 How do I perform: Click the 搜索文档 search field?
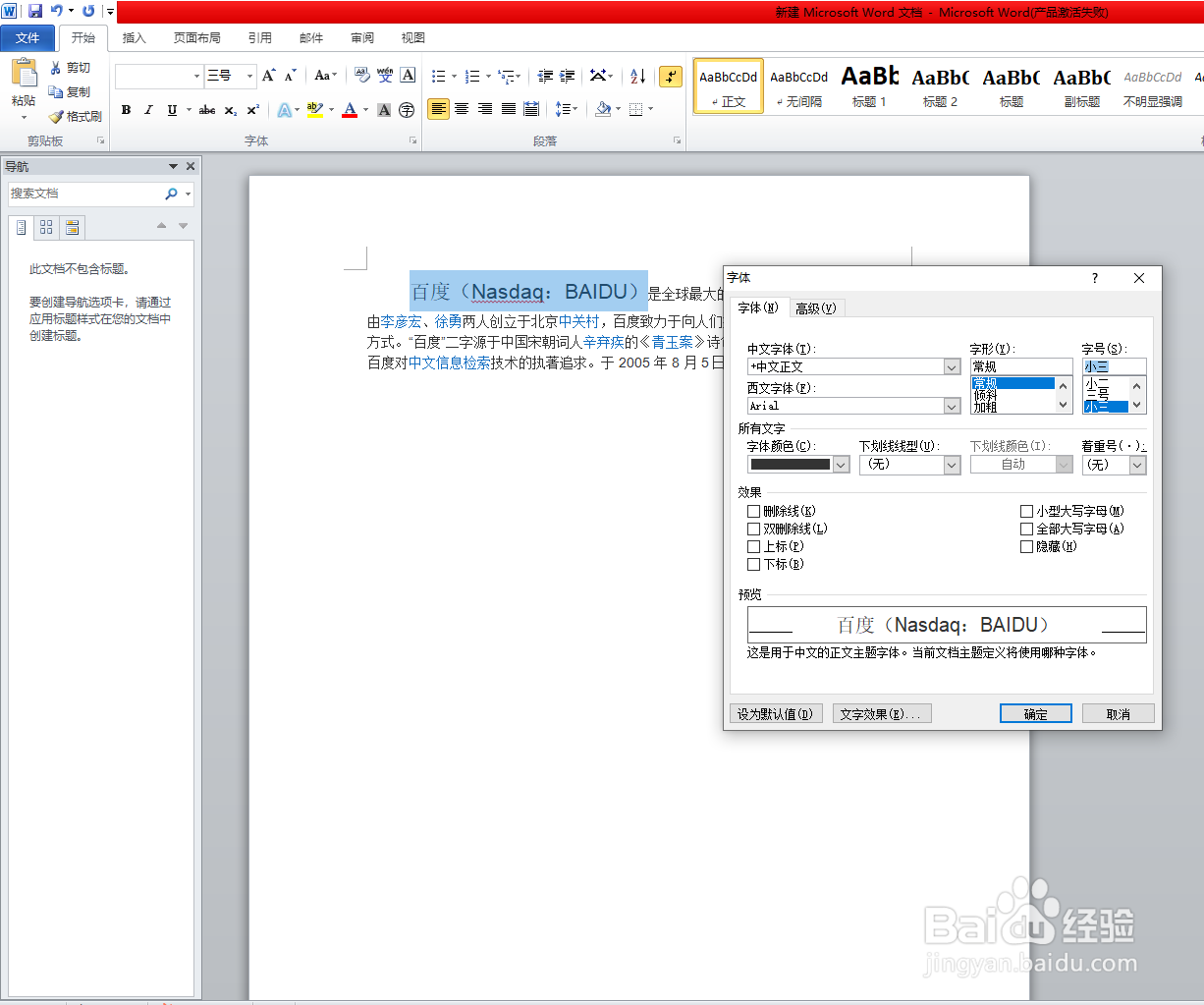pyautogui.click(x=86, y=194)
